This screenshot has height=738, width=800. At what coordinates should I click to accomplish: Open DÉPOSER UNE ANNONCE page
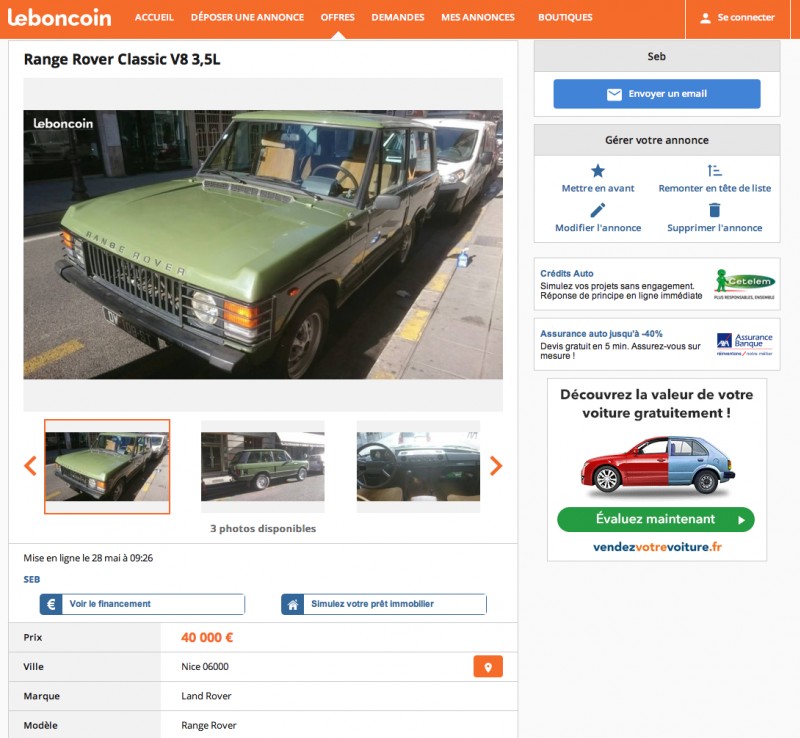[247, 17]
